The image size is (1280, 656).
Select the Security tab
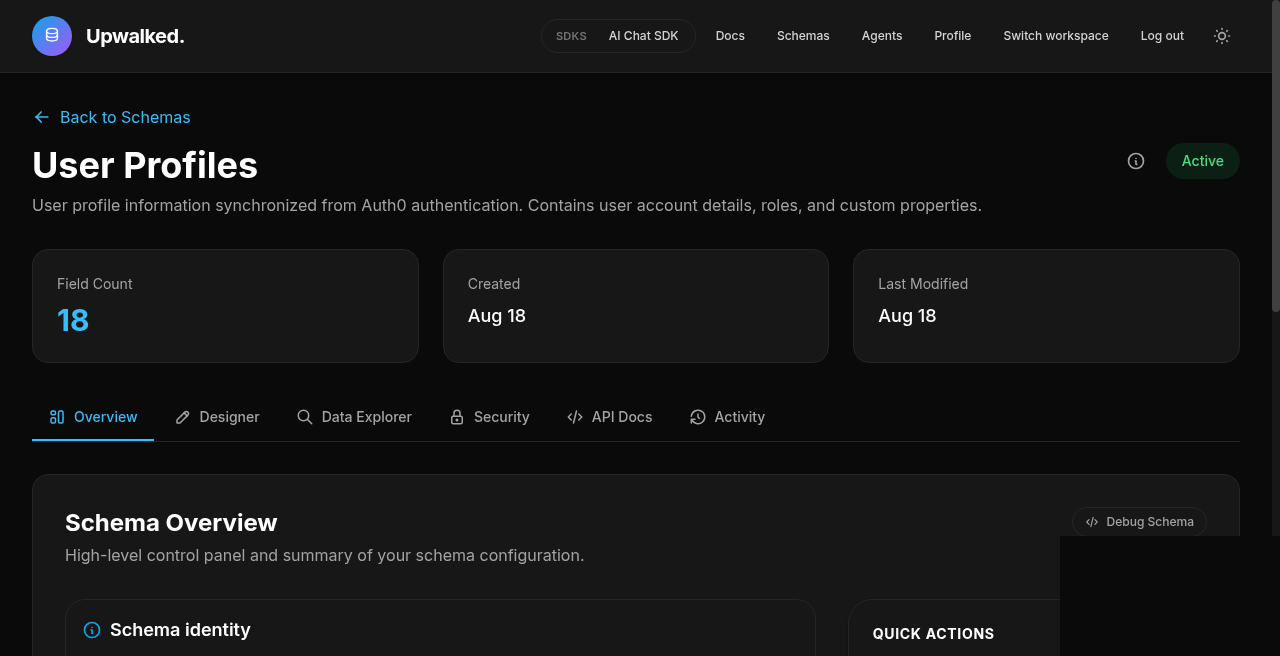[489, 417]
